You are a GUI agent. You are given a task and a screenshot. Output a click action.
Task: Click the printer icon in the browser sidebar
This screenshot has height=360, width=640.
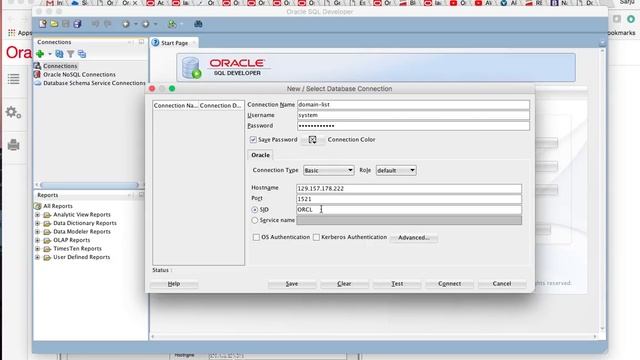13,144
